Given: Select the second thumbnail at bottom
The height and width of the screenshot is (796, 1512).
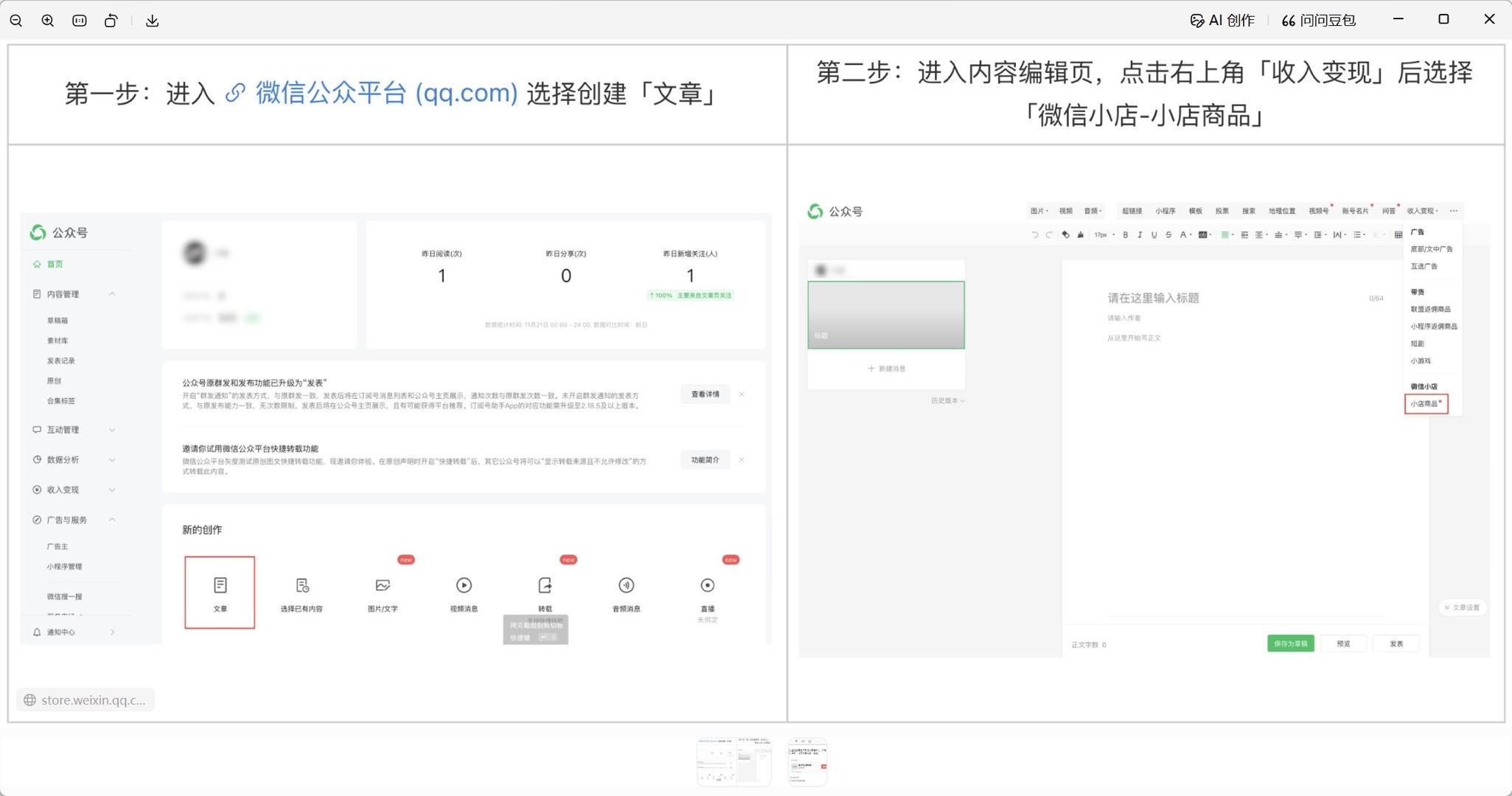Looking at the screenshot, I should (x=807, y=761).
